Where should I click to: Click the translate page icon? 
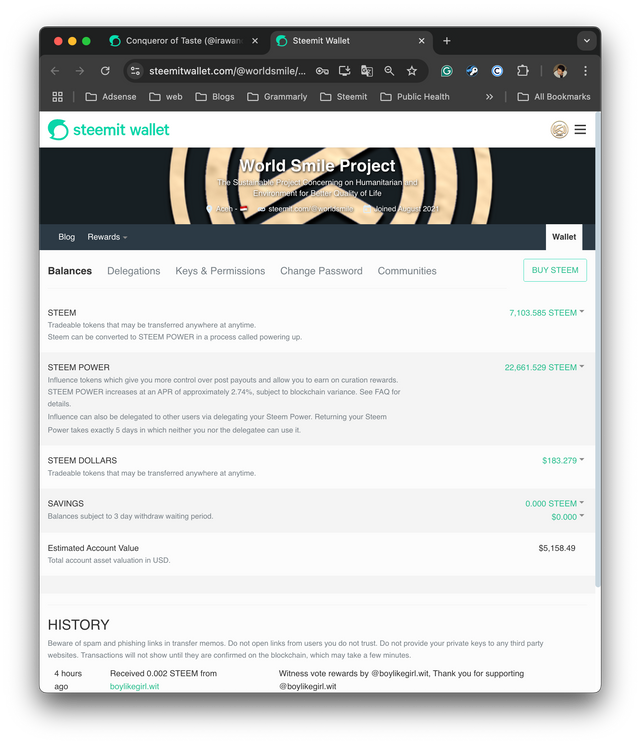pos(367,71)
